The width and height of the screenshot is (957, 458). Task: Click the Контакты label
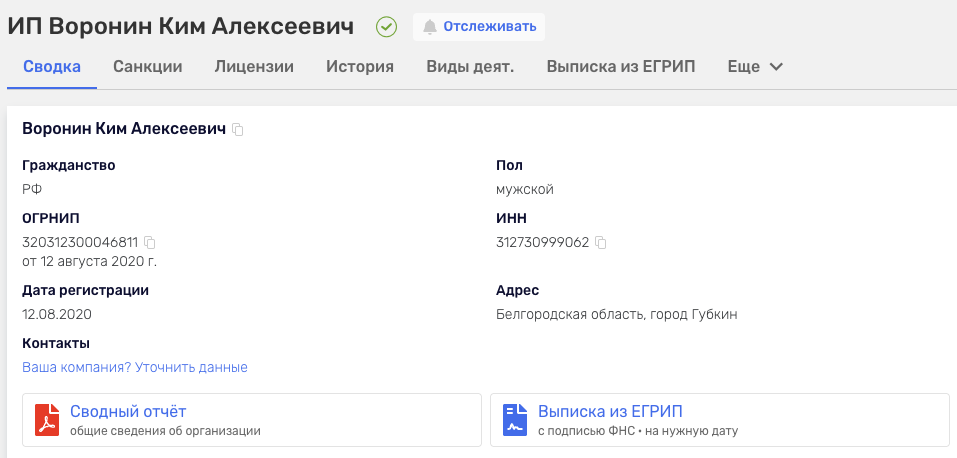point(56,343)
